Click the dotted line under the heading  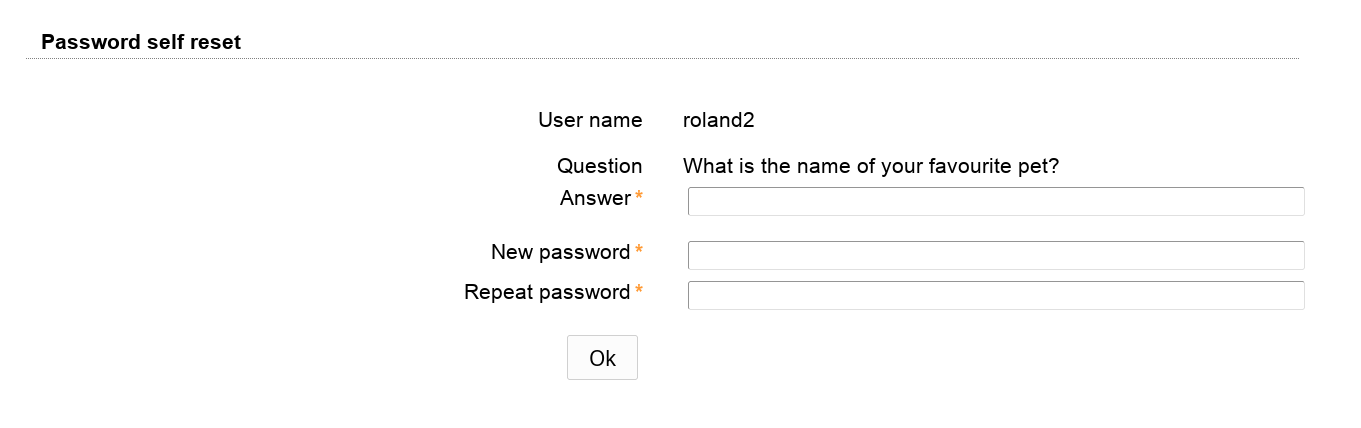click(x=662, y=59)
